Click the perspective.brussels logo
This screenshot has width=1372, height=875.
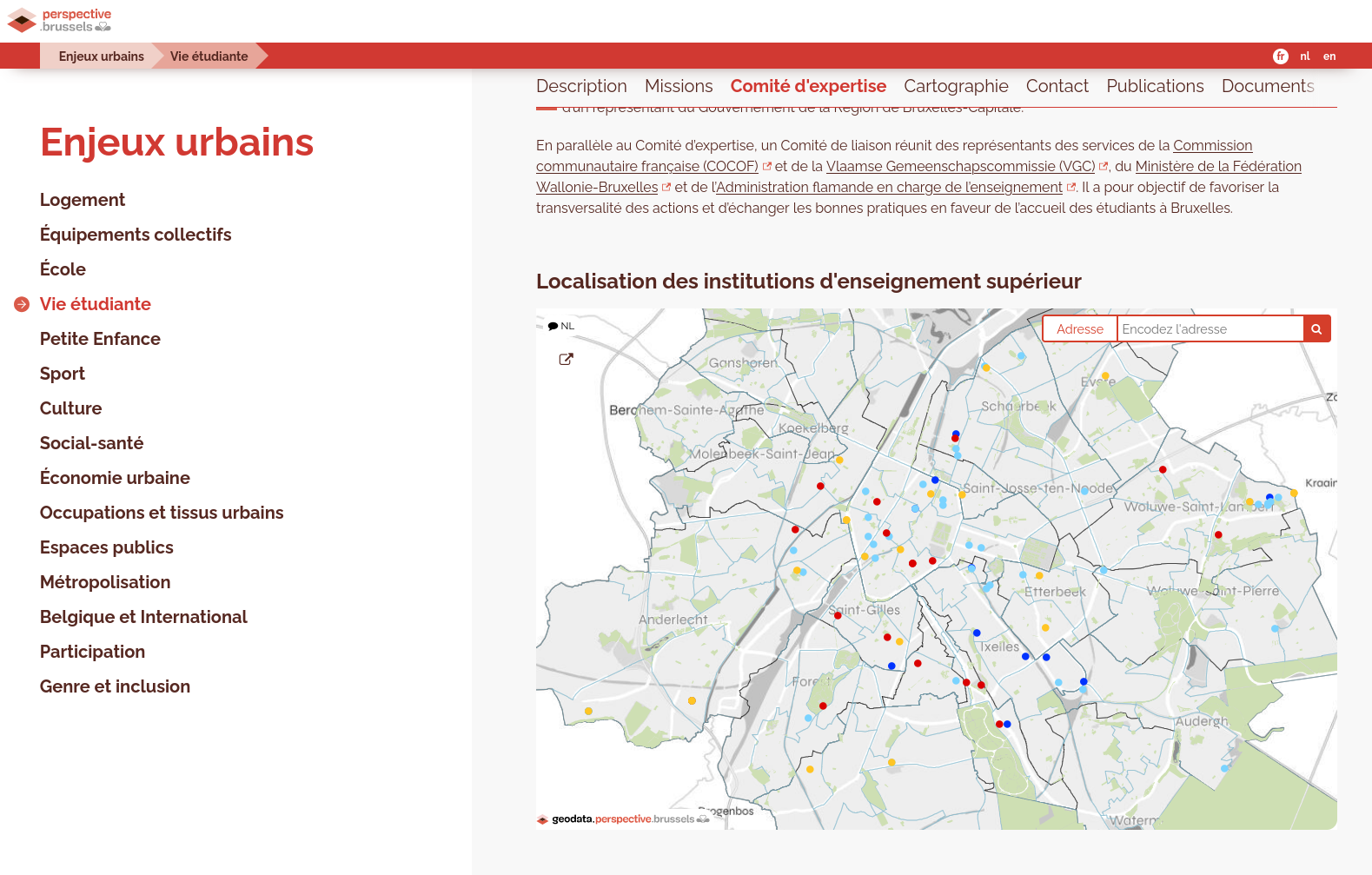[60, 20]
